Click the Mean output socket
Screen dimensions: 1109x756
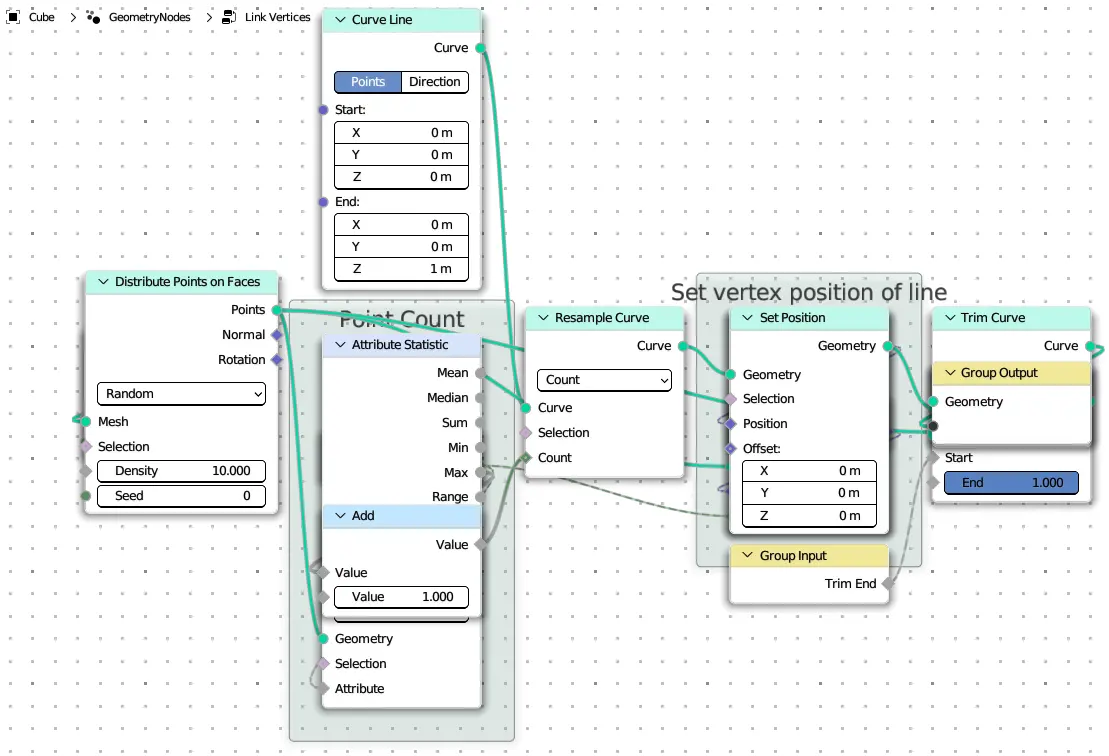point(481,373)
